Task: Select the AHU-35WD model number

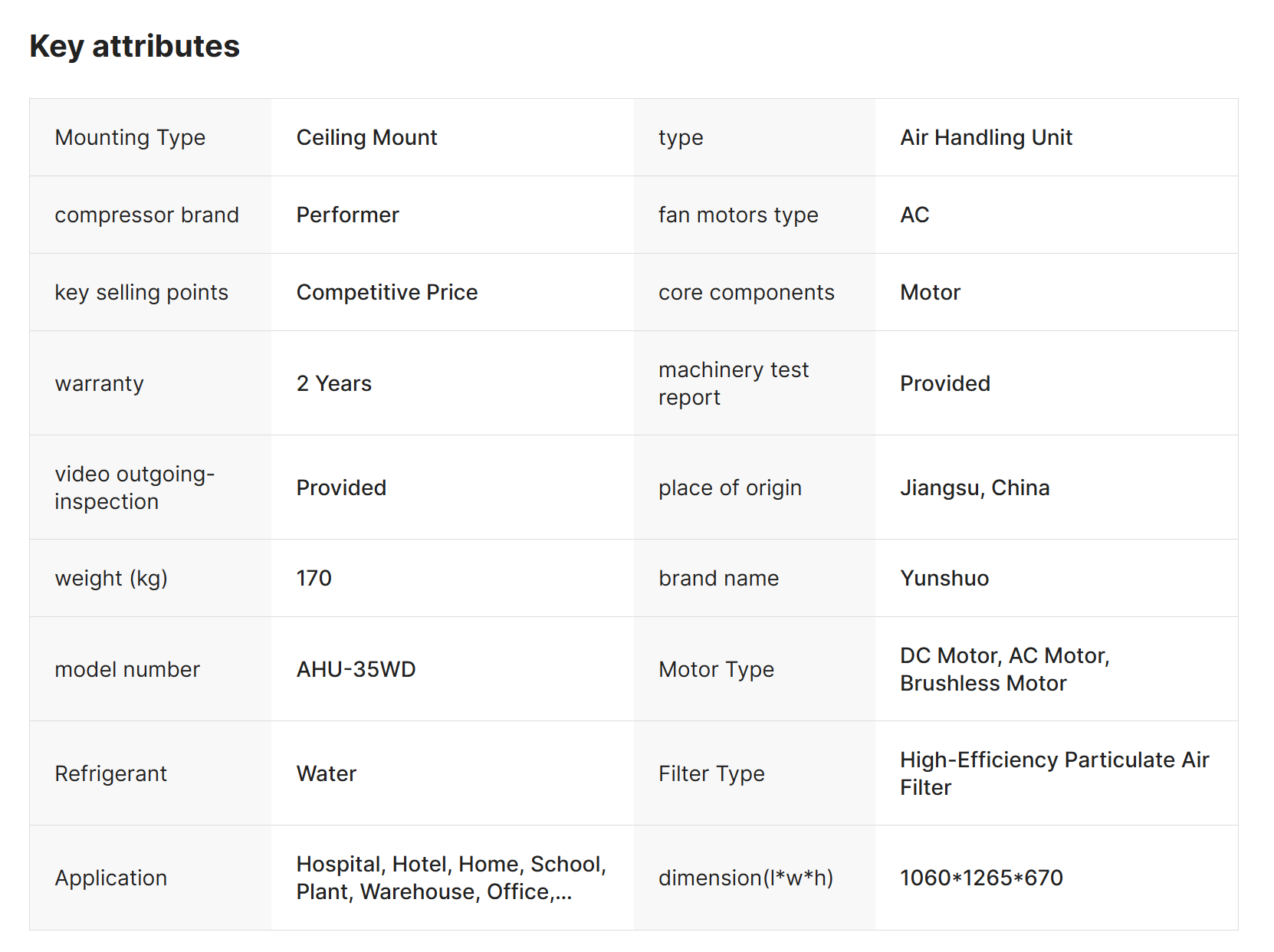Action: pos(356,670)
